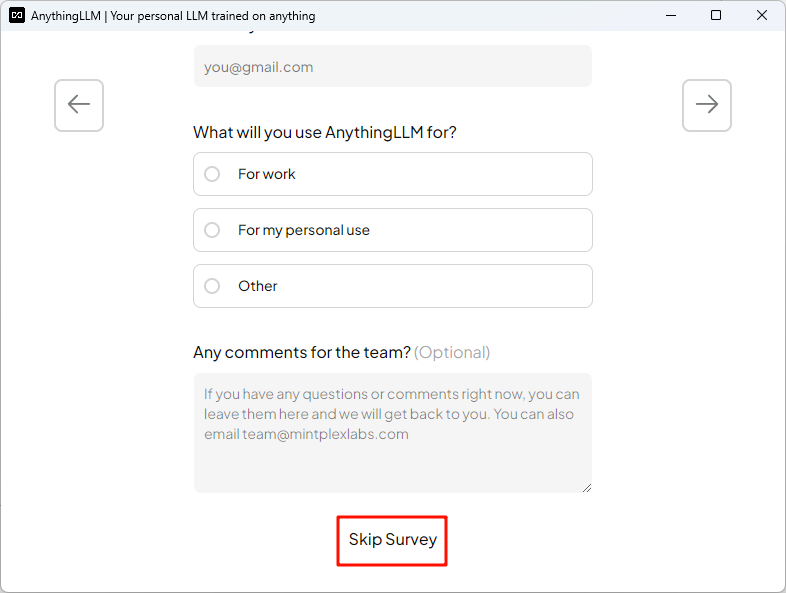Click the 'Other' option label text
The height and width of the screenshot is (593, 786).
tap(258, 286)
